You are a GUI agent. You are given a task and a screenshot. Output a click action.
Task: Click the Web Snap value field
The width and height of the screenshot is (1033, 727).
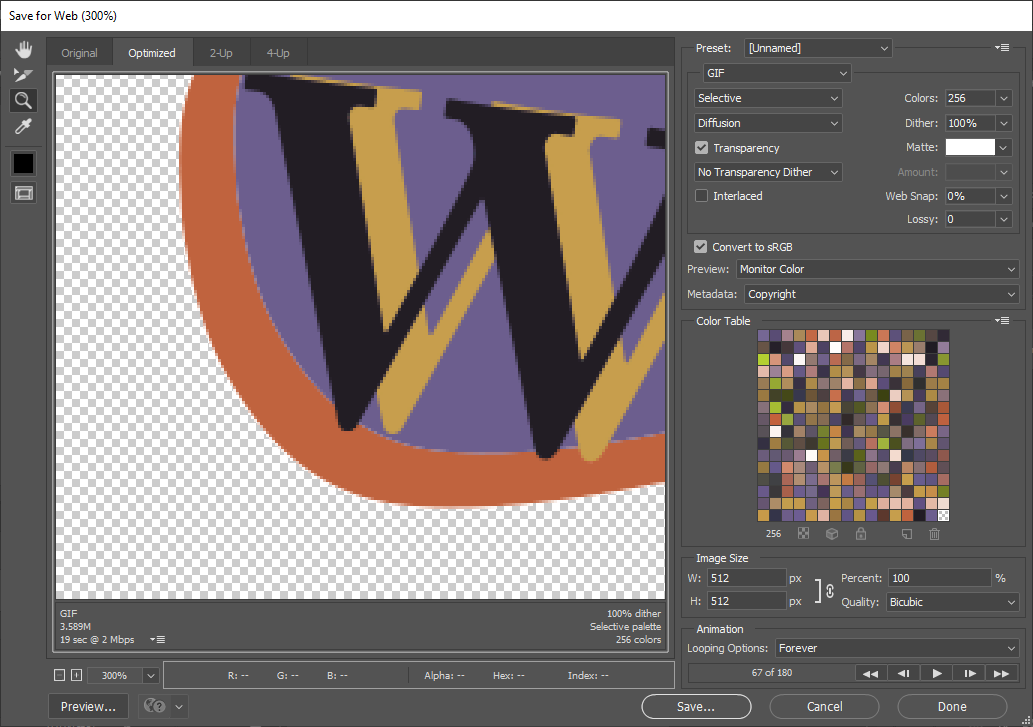click(970, 196)
